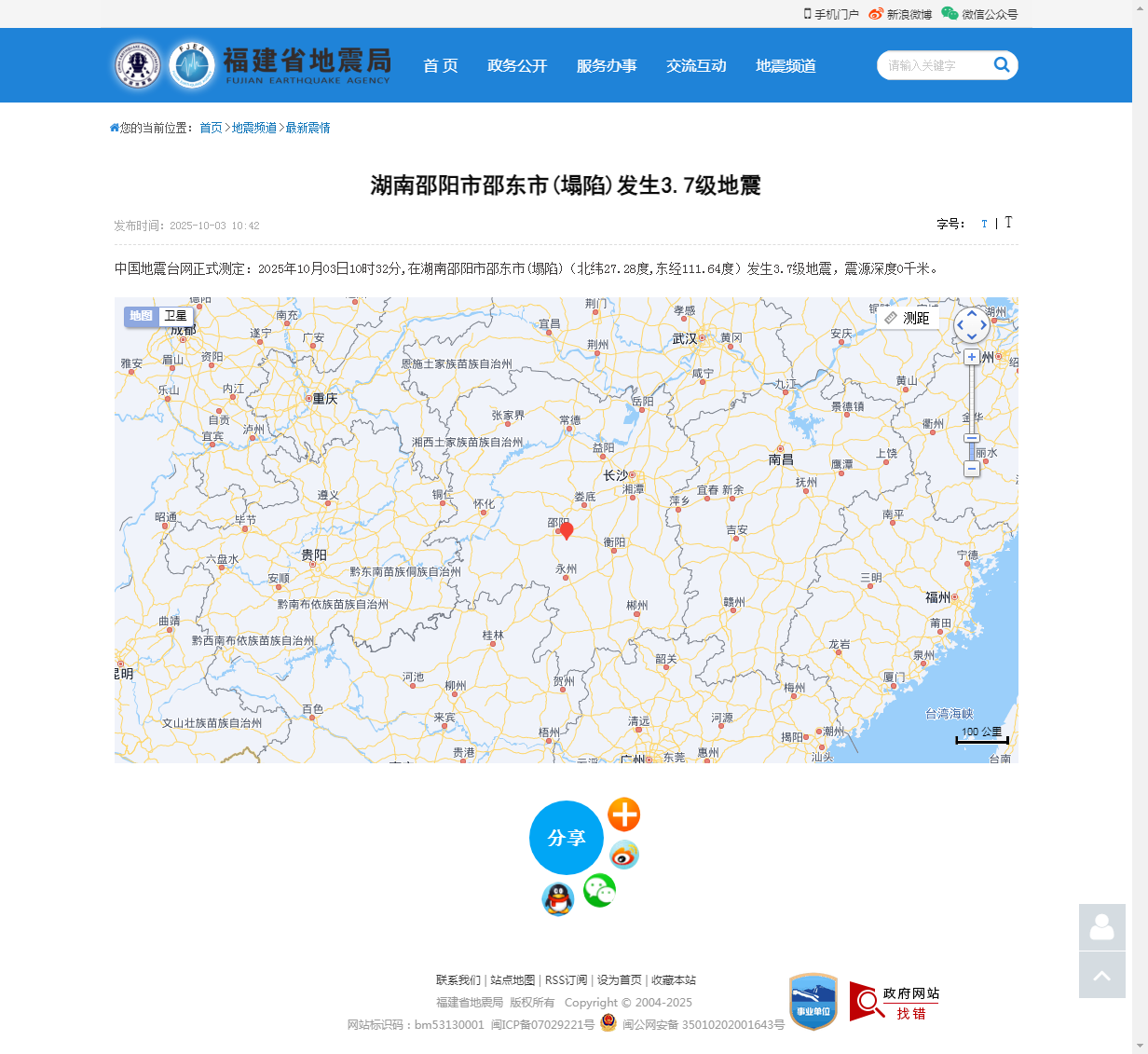1148x1054 pixels.
Task: Choose the larger font size T
Action: tap(1008, 223)
